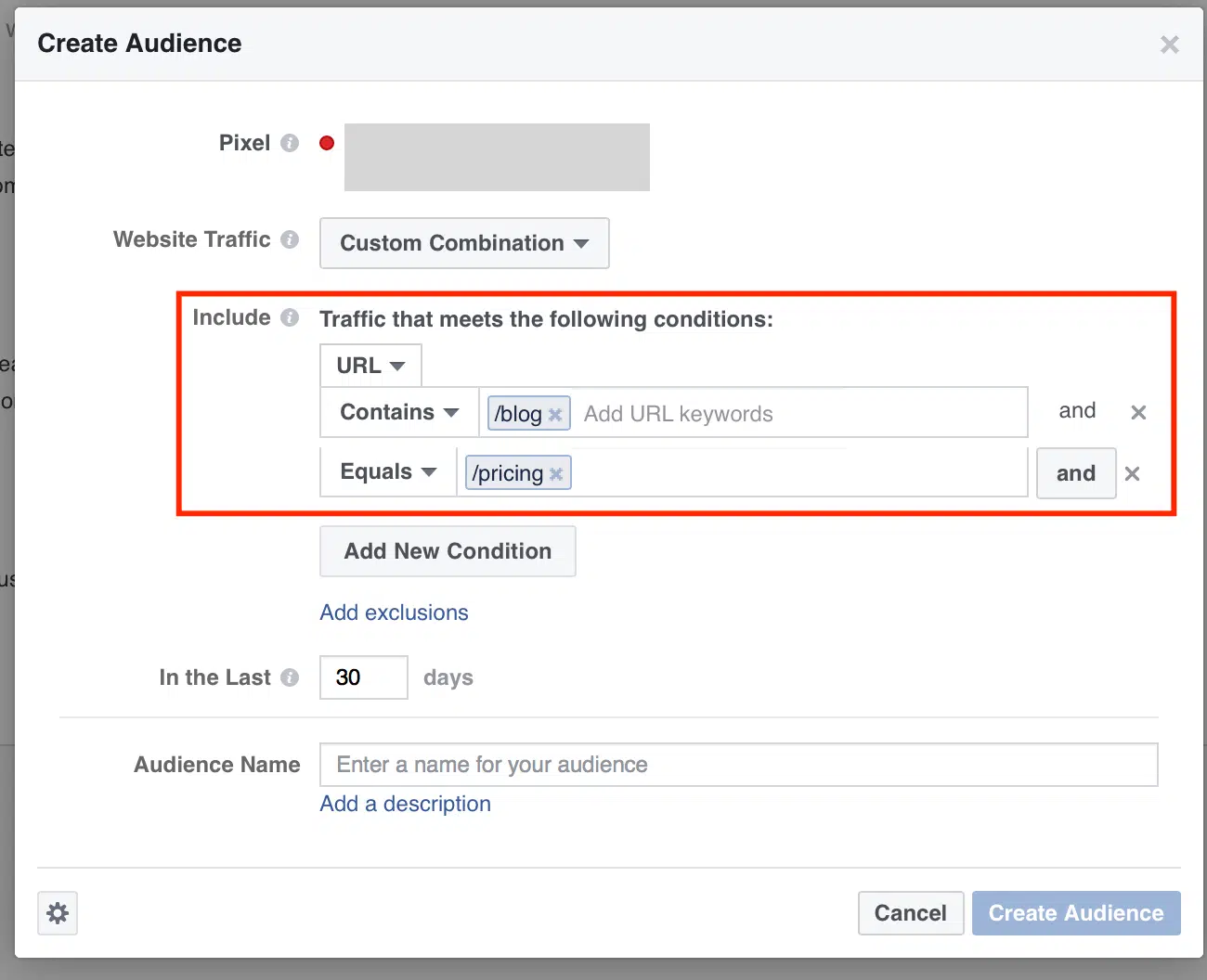Remove the /pricing keyword tag
The height and width of the screenshot is (980, 1207).
coord(556,474)
